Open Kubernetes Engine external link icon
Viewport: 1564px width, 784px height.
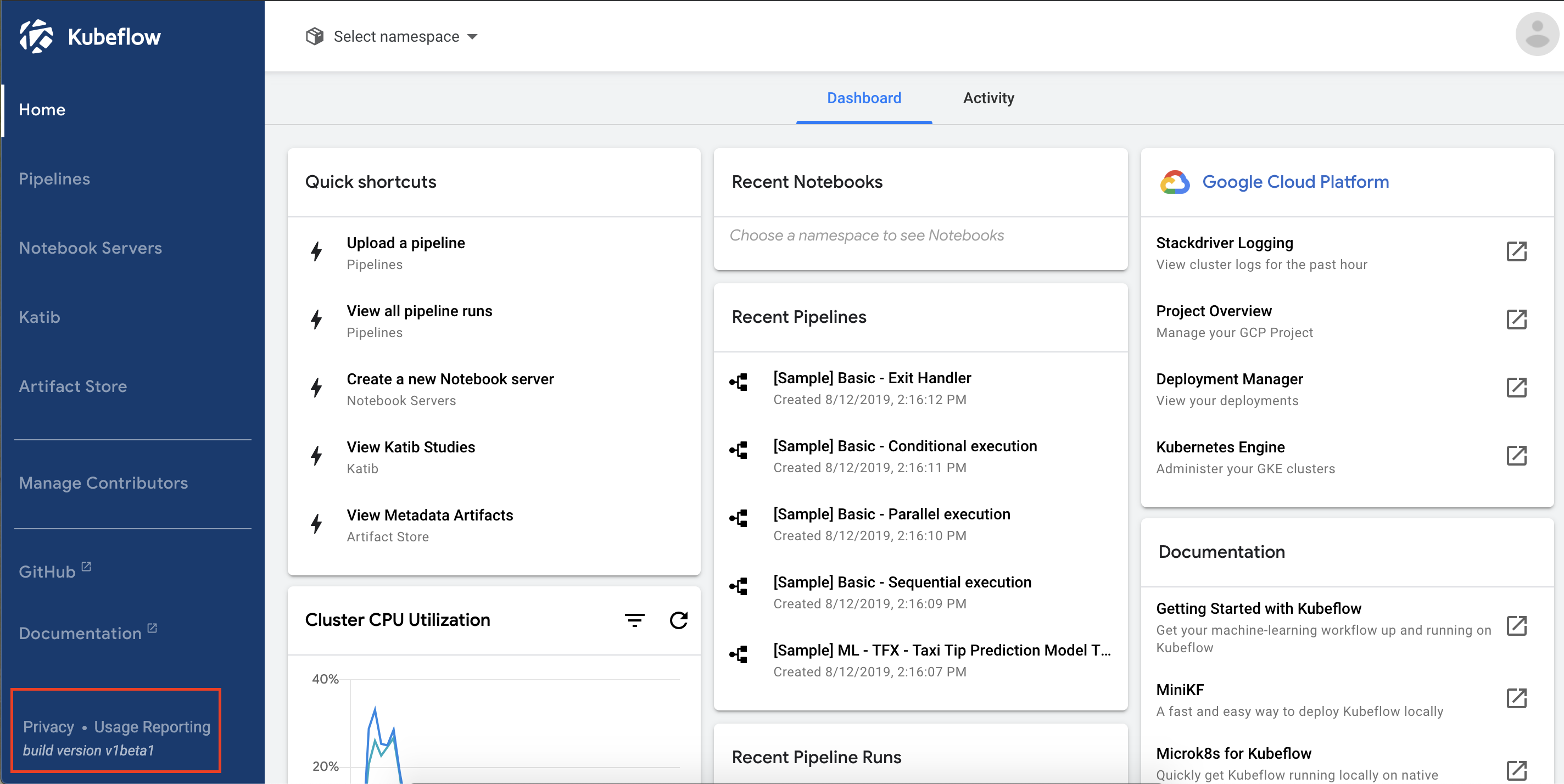(1516, 456)
